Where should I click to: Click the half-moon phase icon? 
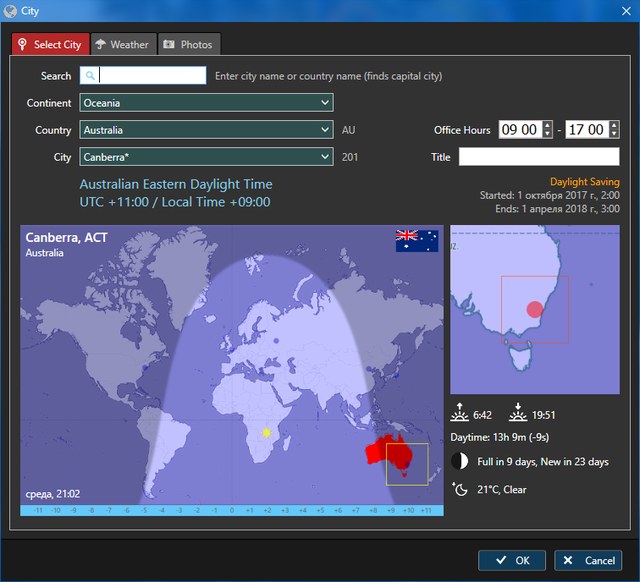(x=460, y=461)
